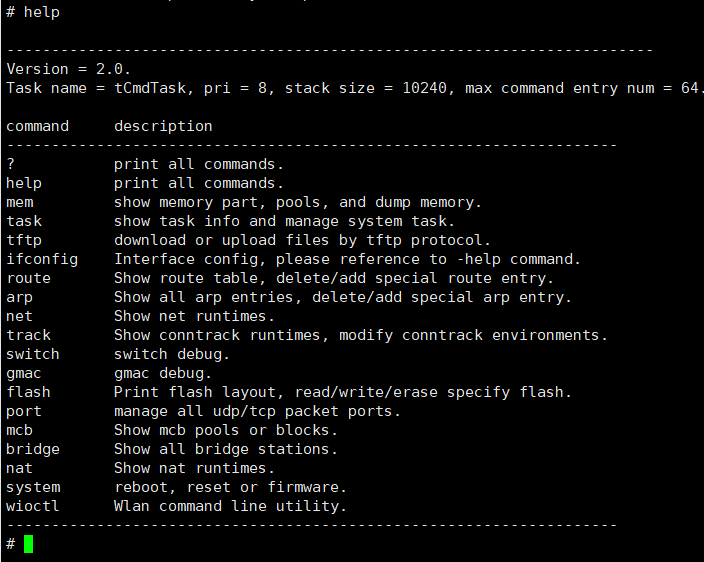Click the 'track' command in the list
704x562 pixels.
pyautogui.click(x=29, y=335)
